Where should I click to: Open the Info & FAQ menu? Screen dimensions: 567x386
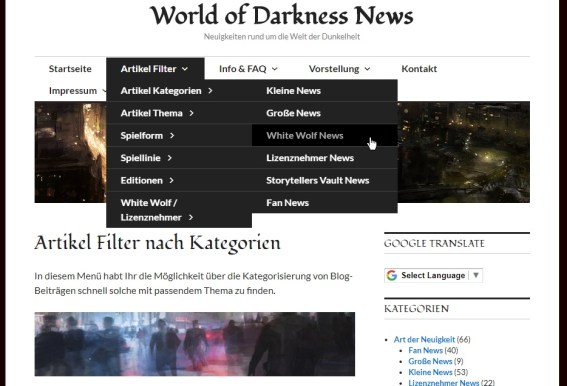tap(243, 69)
